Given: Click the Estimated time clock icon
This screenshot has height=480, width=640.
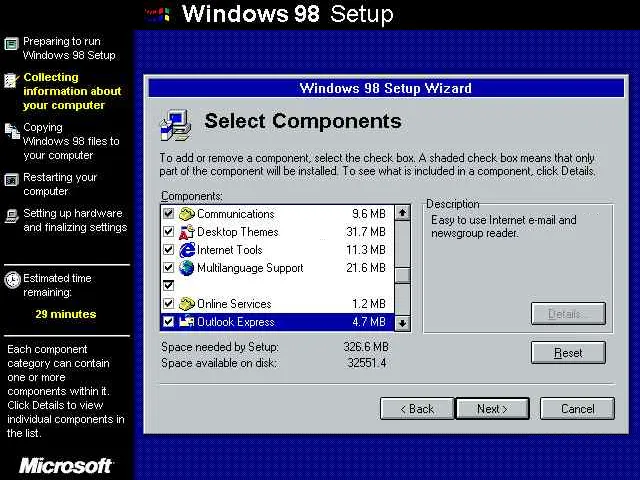Looking at the screenshot, I should pyautogui.click(x=12, y=280).
